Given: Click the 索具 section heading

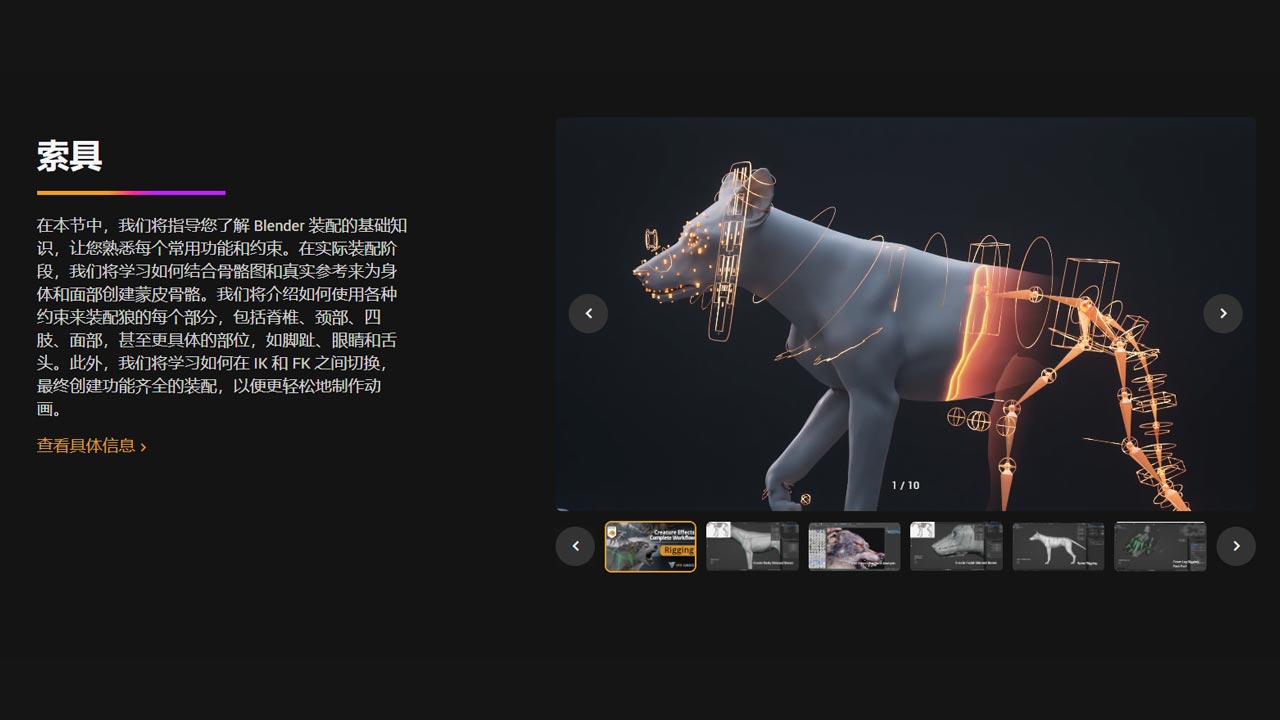Looking at the screenshot, I should click(x=69, y=156).
